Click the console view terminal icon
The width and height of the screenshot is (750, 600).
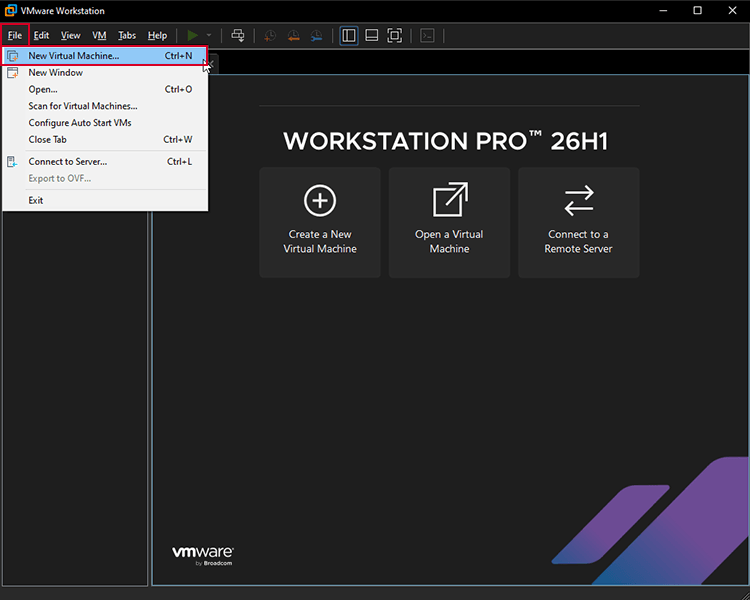[427, 35]
